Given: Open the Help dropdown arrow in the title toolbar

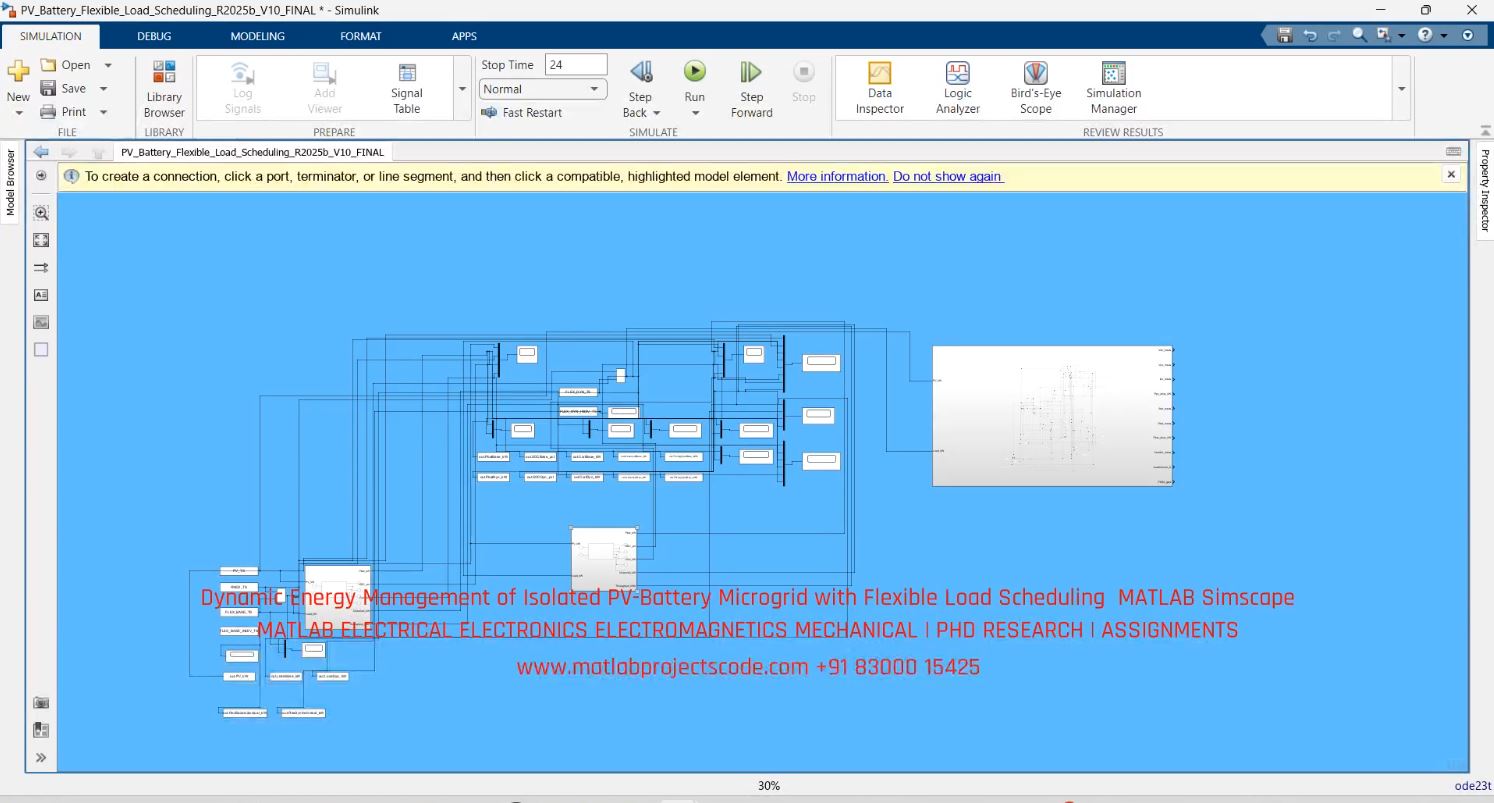Looking at the screenshot, I should coord(1444,35).
